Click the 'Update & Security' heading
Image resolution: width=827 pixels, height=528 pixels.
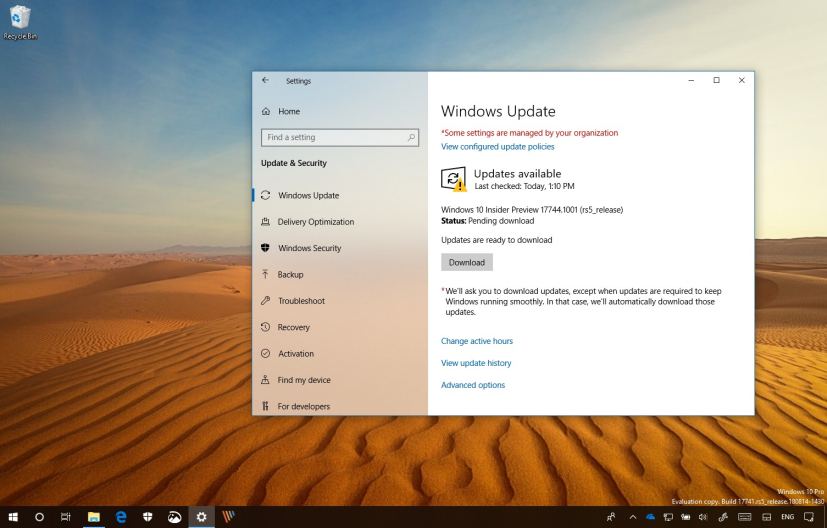[294, 163]
